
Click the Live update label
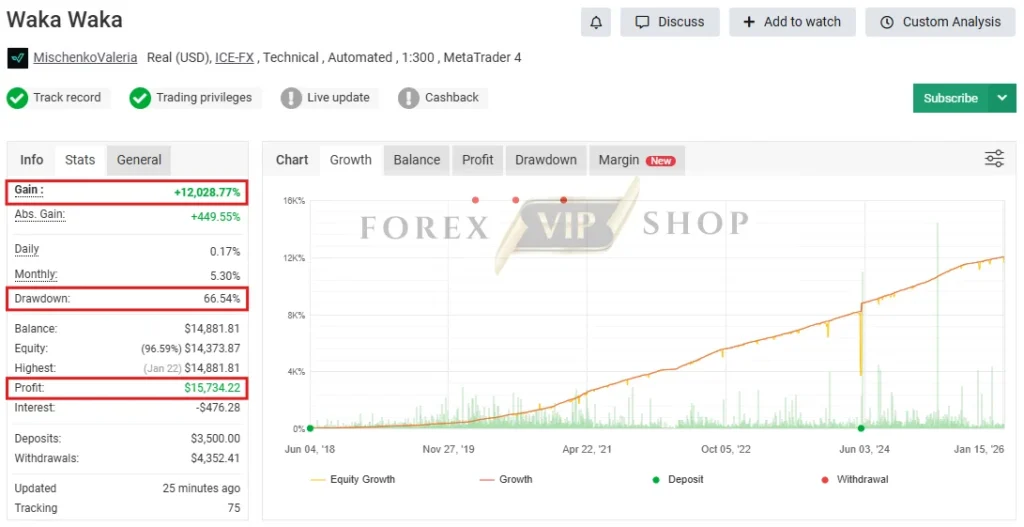(338, 97)
